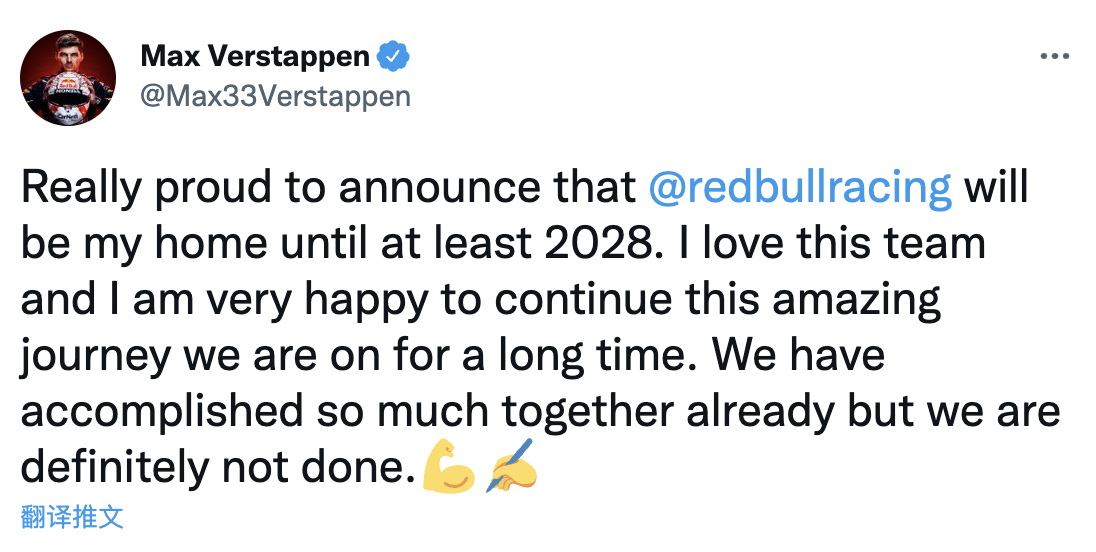Click the flexed biceps emoji
1096x552 pixels.
click(x=449, y=467)
